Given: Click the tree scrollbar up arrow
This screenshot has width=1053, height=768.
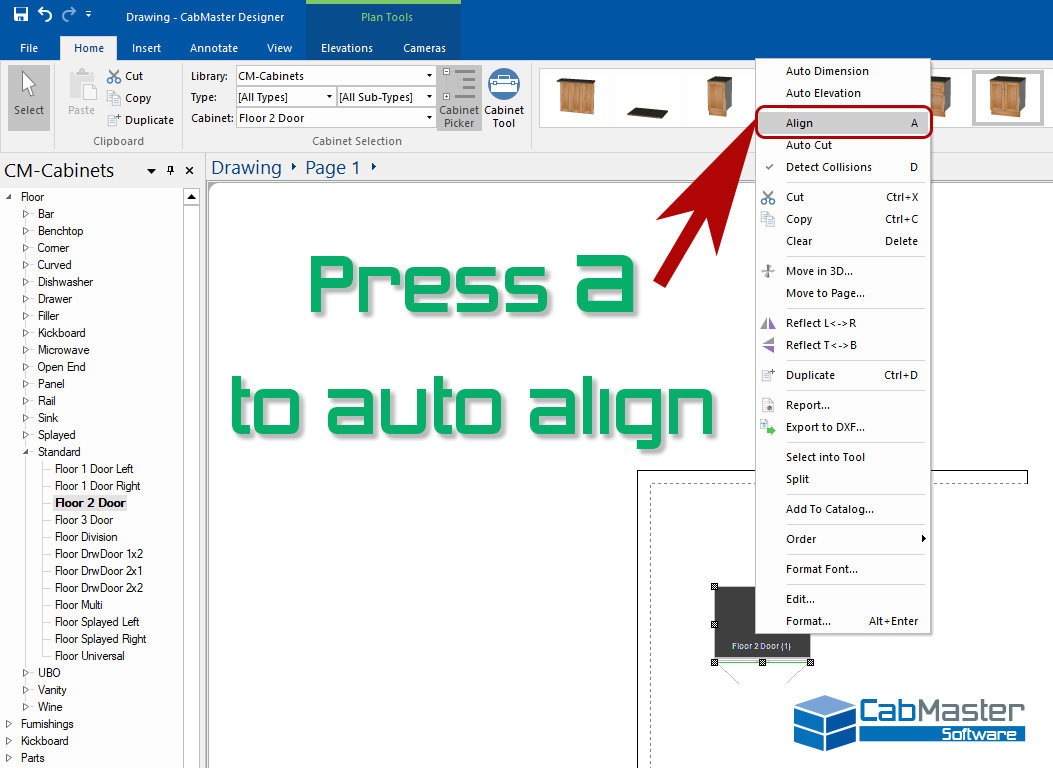Looking at the screenshot, I should click(x=191, y=197).
